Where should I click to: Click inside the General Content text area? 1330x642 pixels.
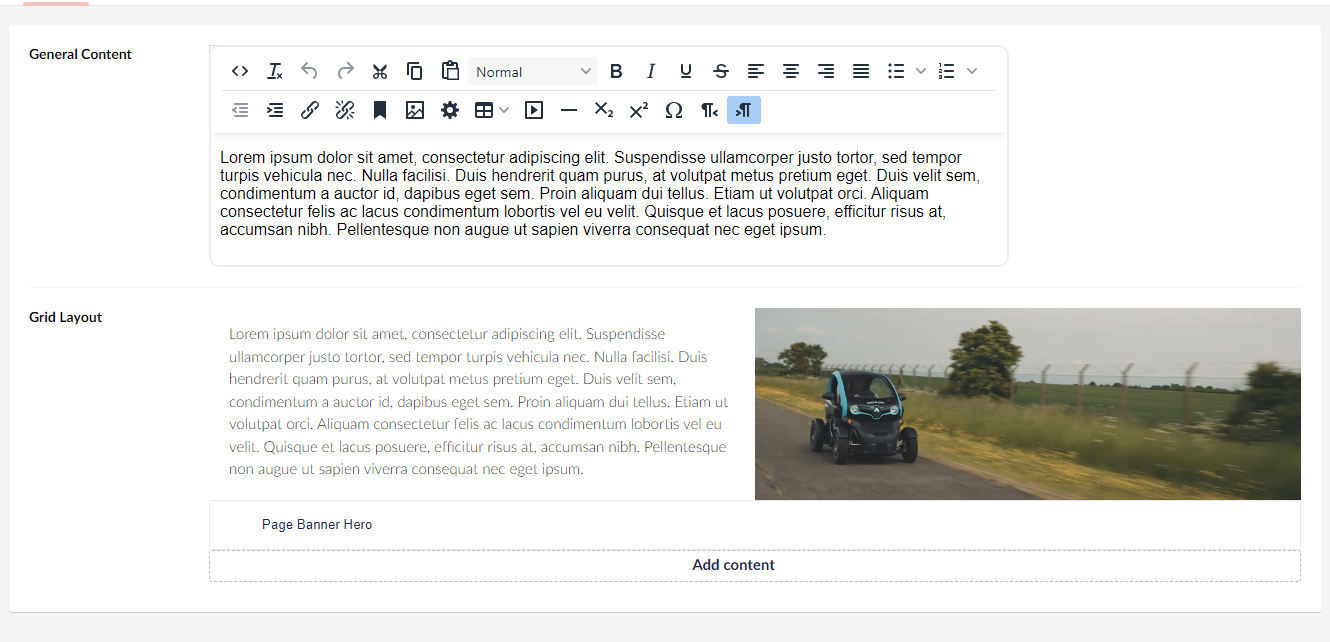608,199
